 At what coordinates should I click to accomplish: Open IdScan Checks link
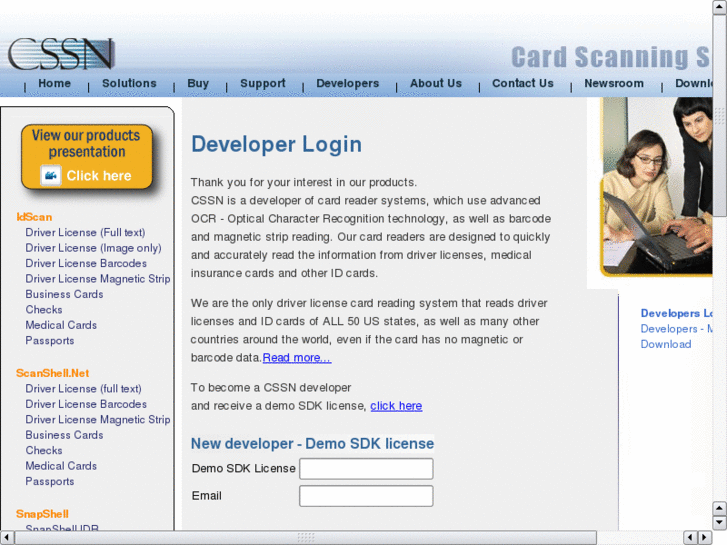[x=44, y=310]
